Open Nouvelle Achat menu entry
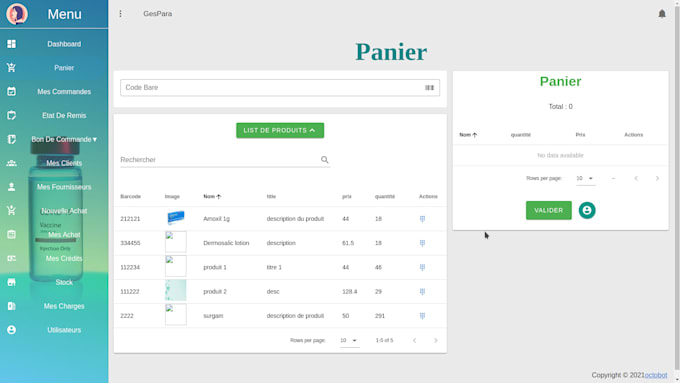Screen dimensions: 680x383 point(64,211)
